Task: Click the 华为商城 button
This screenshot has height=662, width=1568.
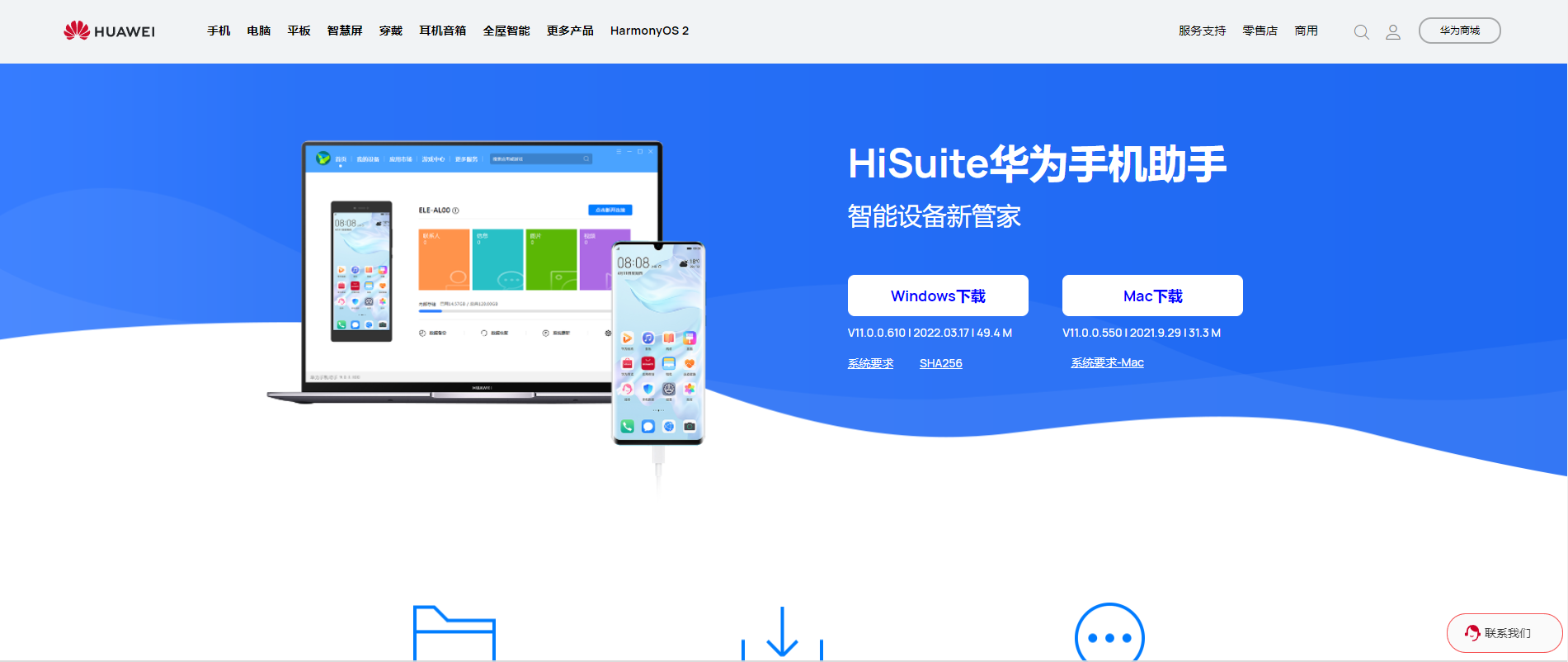Action: (1459, 31)
